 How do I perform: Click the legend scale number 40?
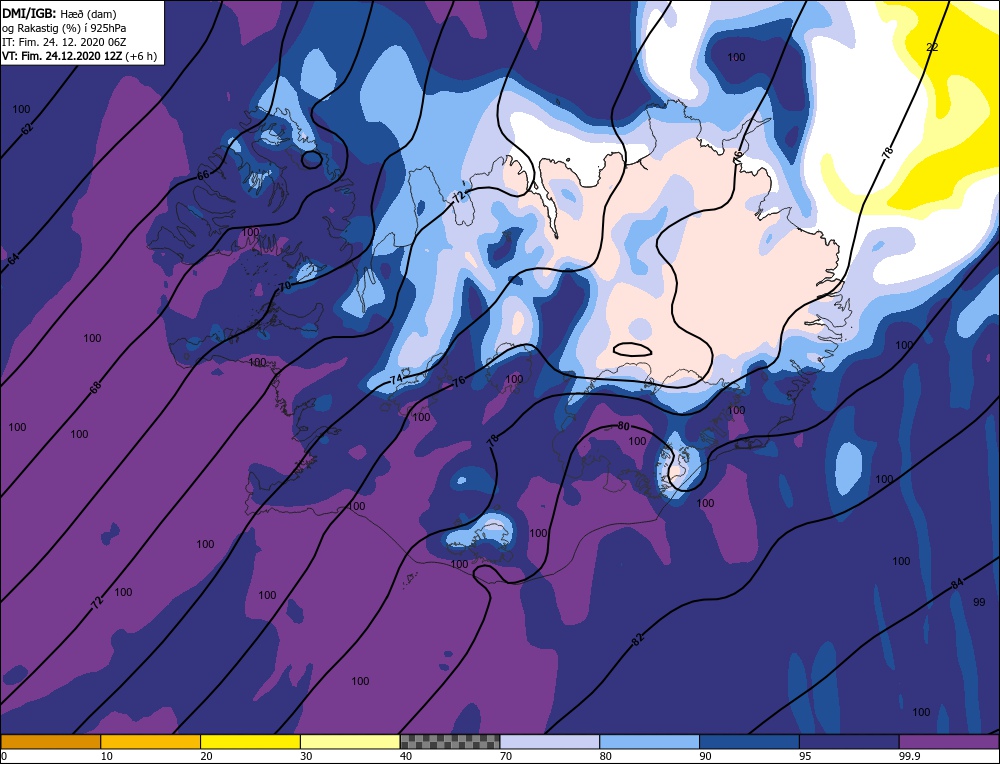[406, 757]
